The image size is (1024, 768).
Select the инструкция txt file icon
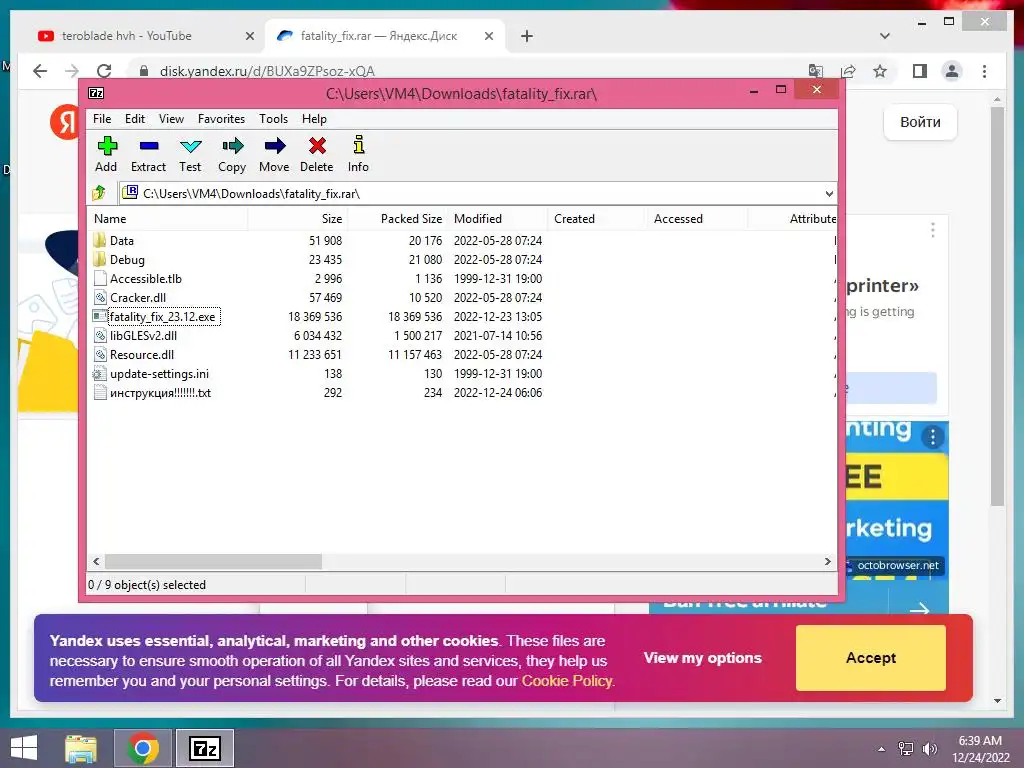(99, 392)
